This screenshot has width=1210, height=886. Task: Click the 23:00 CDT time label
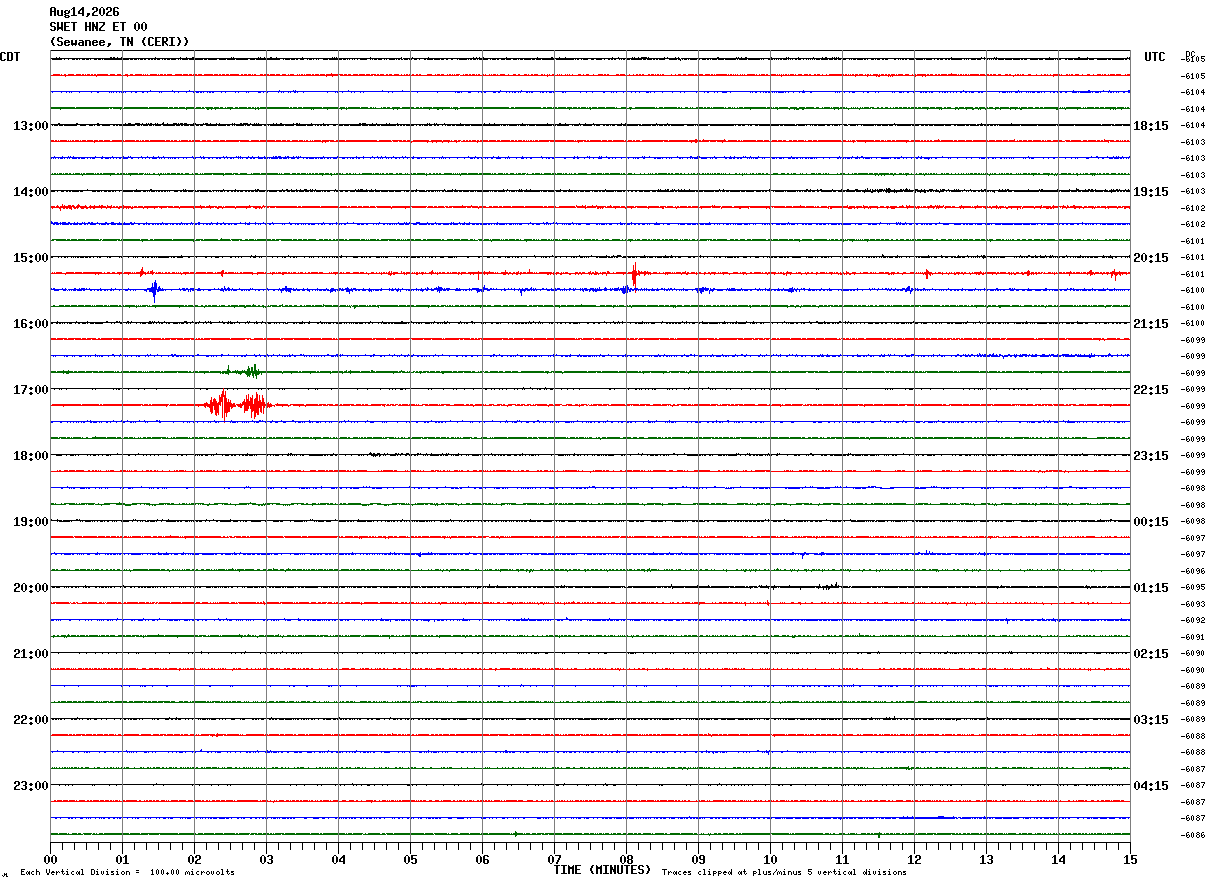coord(31,786)
